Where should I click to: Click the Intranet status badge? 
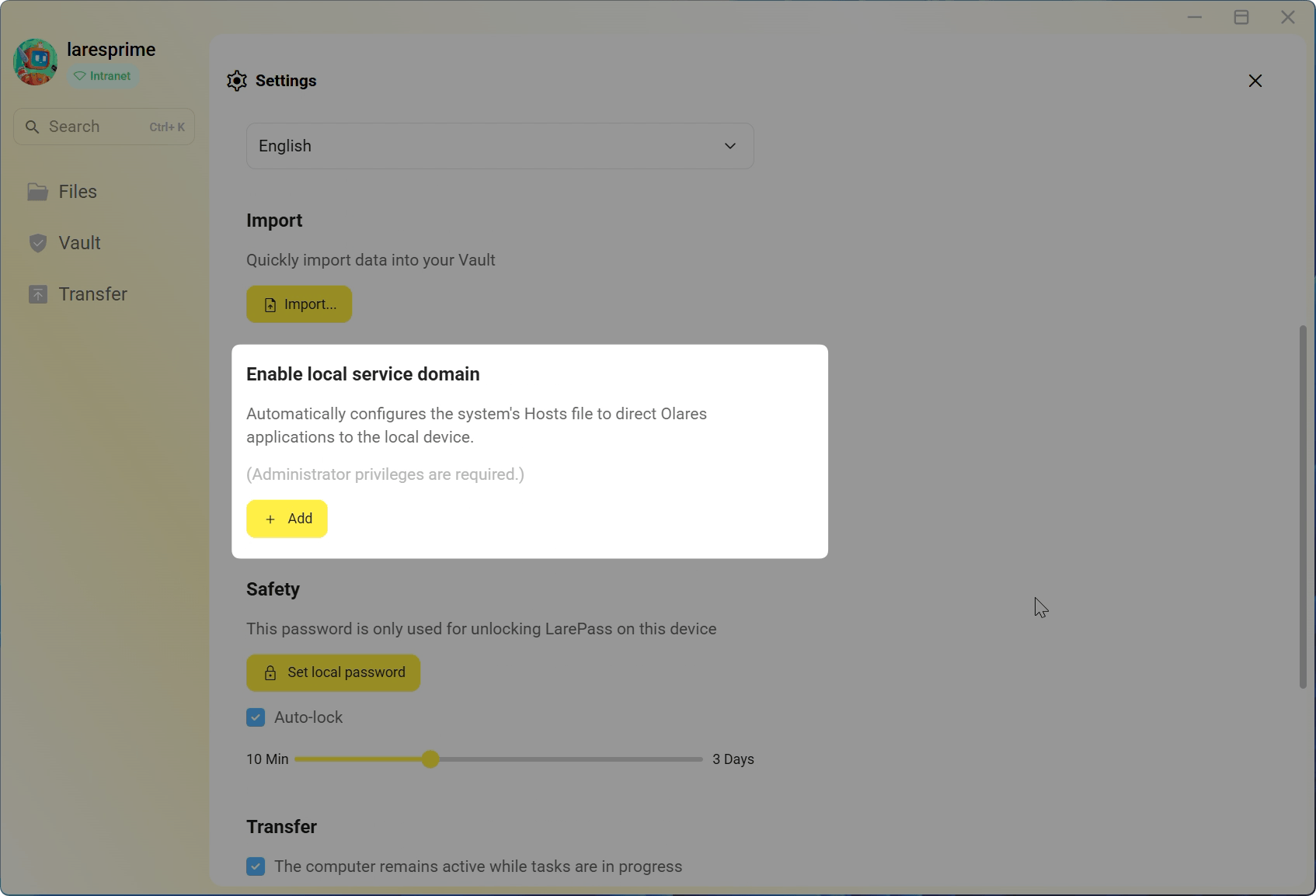click(x=103, y=75)
